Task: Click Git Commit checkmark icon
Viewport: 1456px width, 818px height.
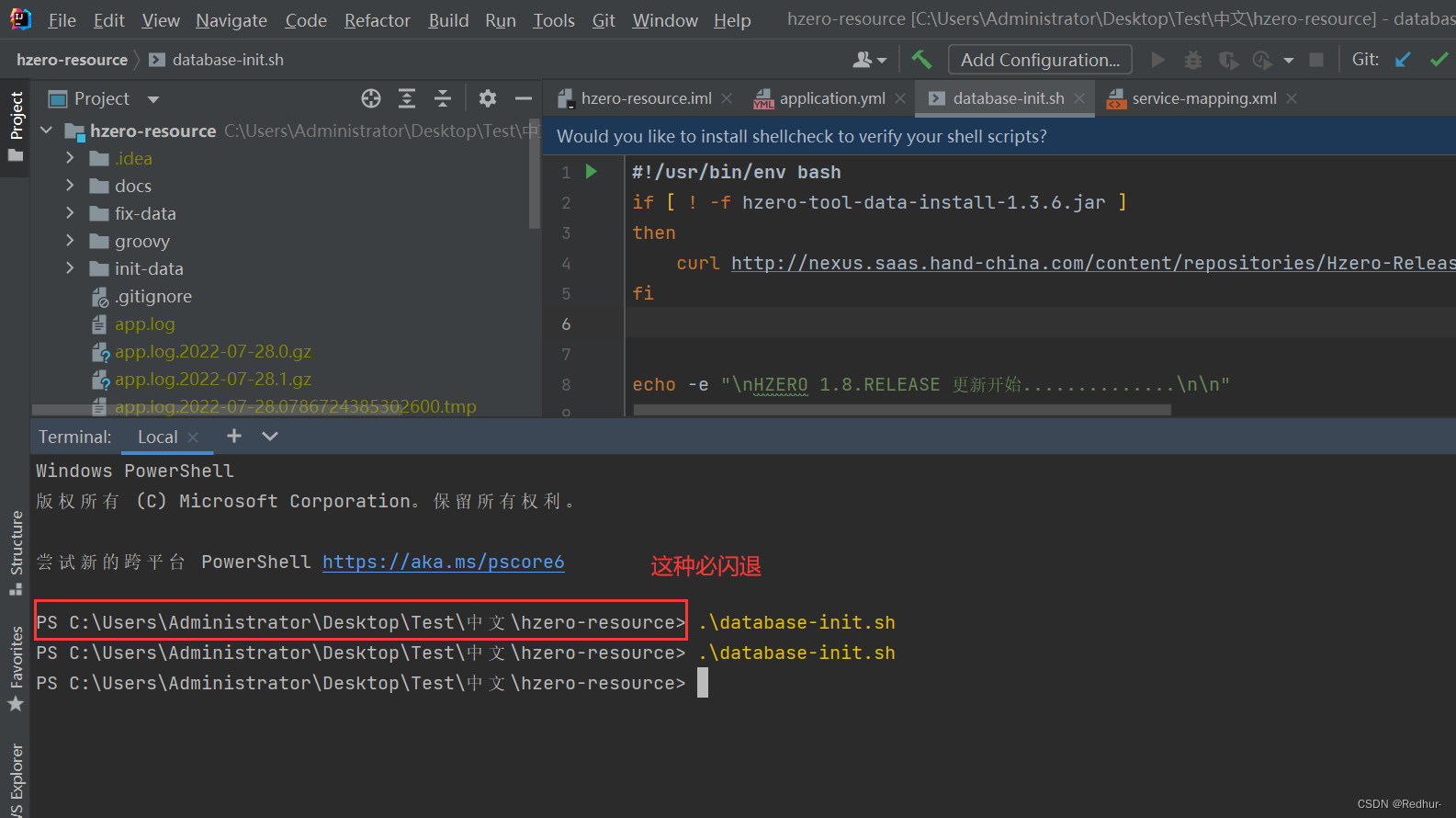Action: tap(1439, 60)
